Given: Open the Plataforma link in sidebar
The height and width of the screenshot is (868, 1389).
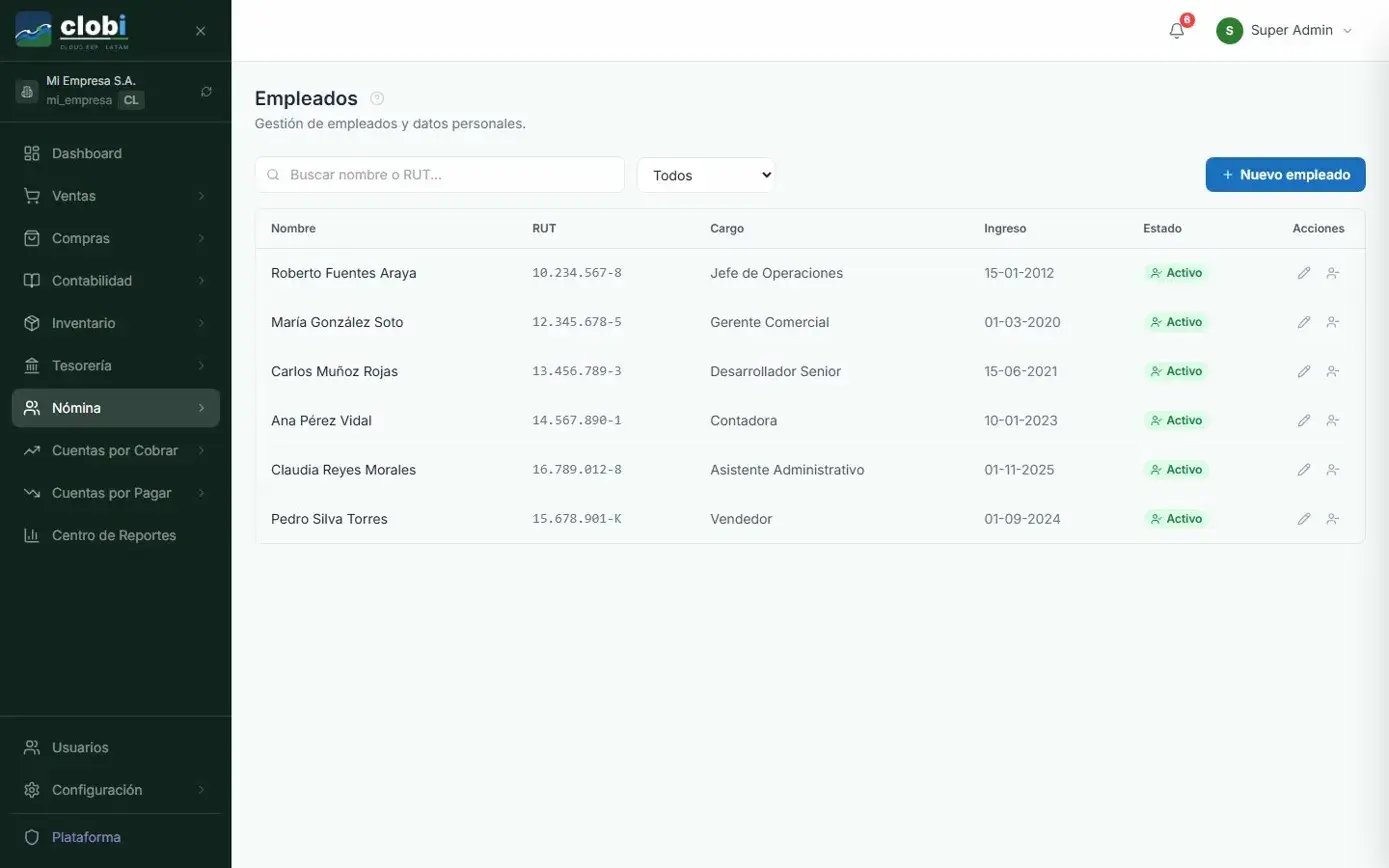Looking at the screenshot, I should tap(86, 837).
